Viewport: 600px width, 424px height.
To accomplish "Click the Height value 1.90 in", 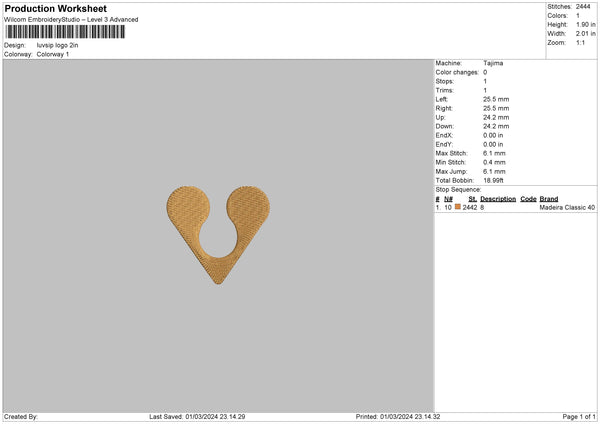I will [x=585, y=24].
